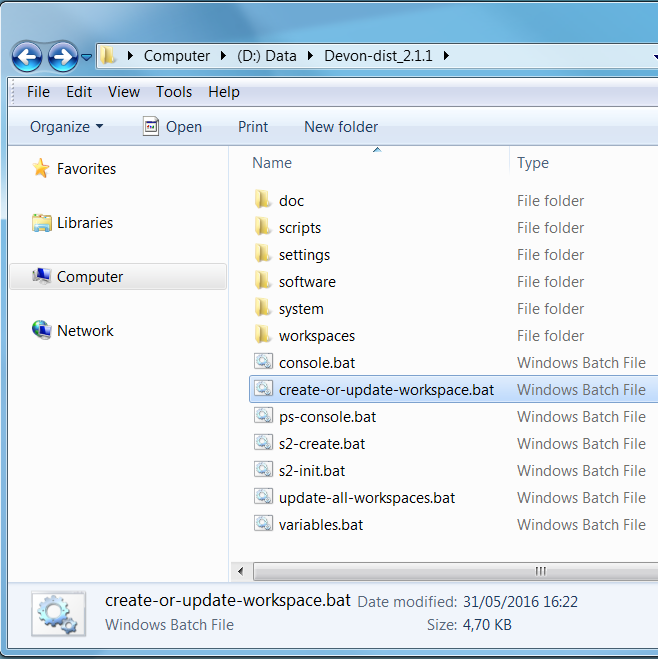Click the console.bat batch file icon

263,361
